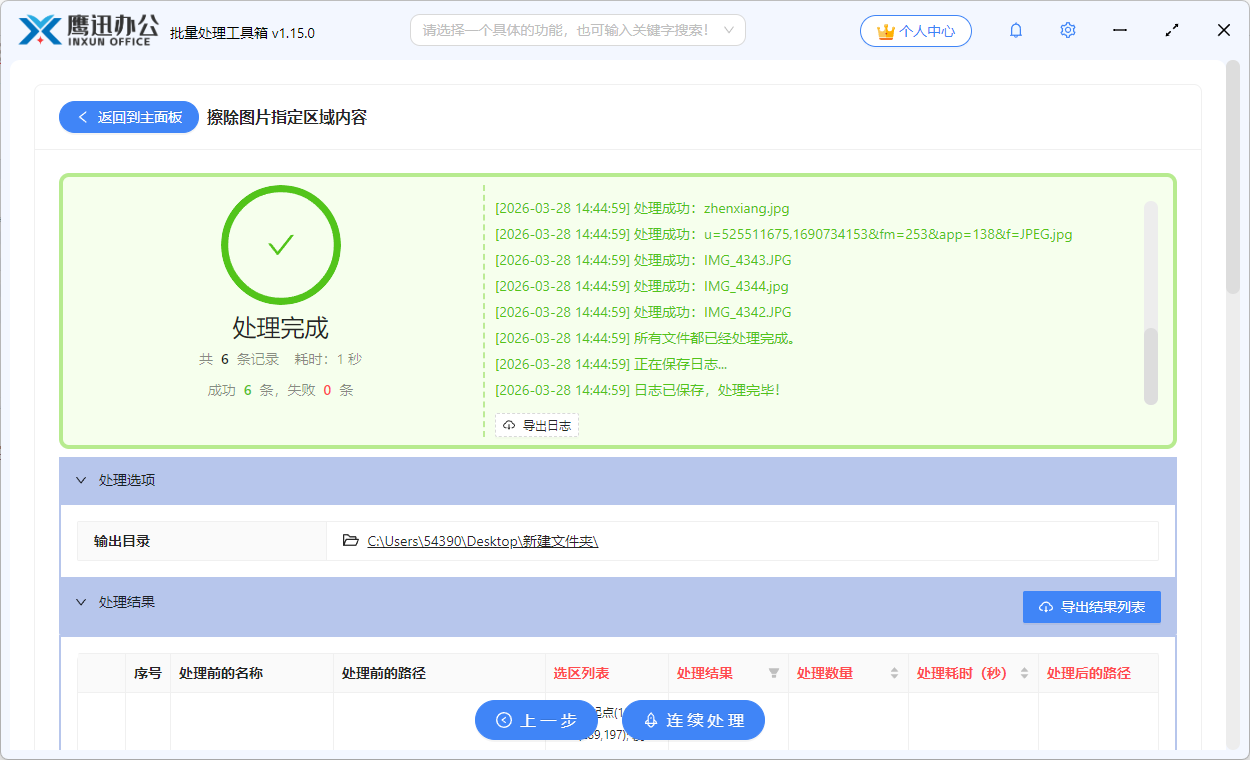This screenshot has width=1250, height=760.
Task: Return to main panel via 返回到主面板
Action: (128, 117)
